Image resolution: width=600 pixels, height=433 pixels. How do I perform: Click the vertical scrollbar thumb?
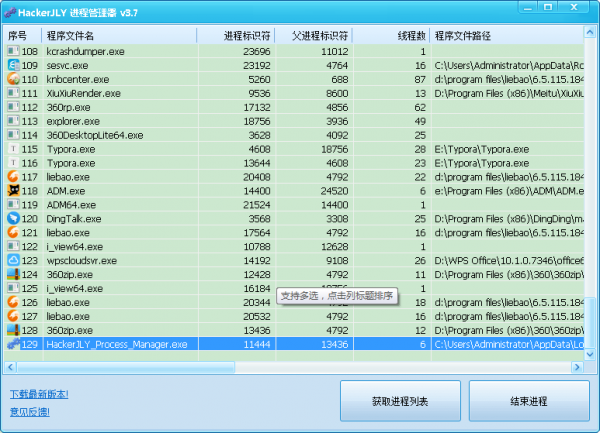point(590,322)
